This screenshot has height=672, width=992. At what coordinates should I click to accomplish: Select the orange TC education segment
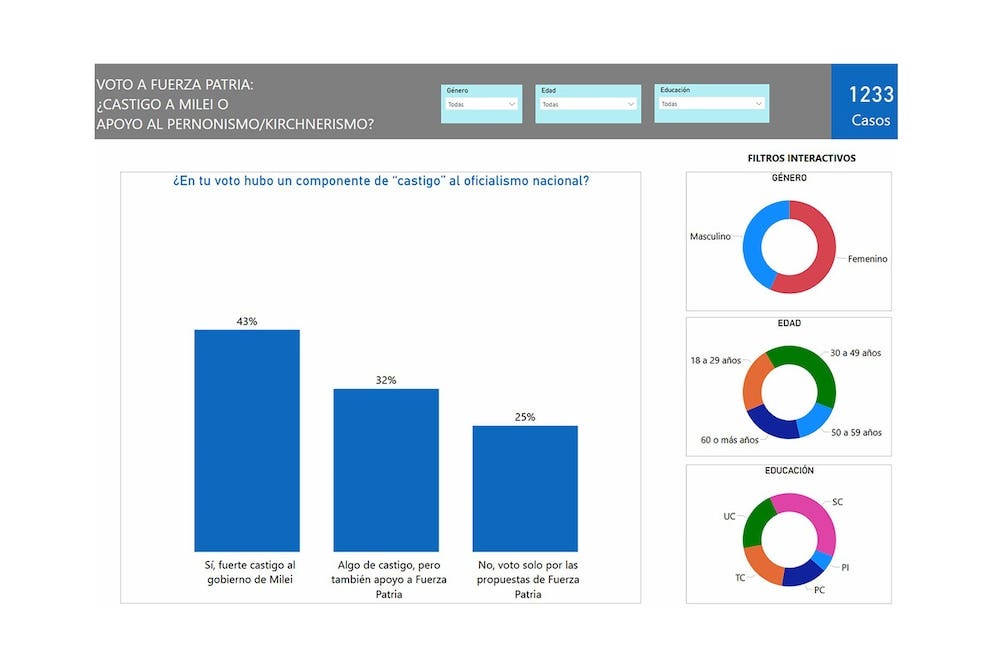coord(763,564)
